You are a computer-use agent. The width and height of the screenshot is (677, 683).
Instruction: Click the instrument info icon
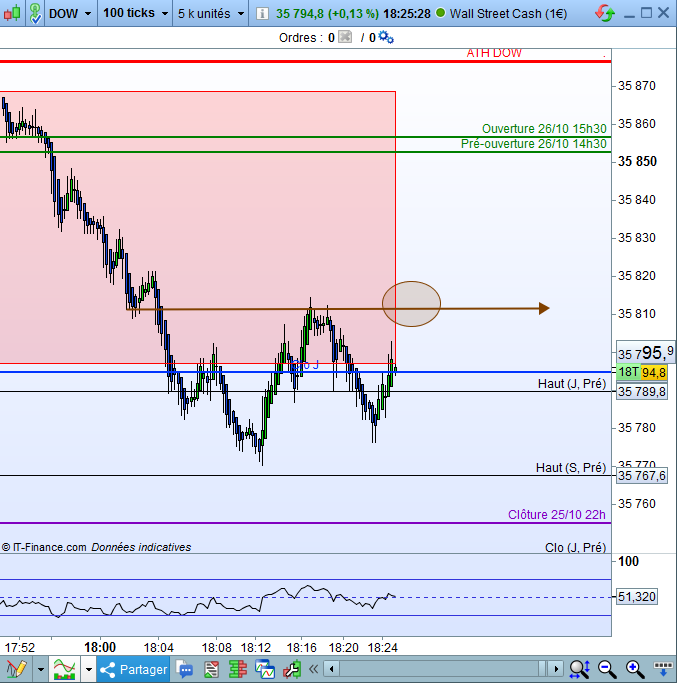pyautogui.click(x=262, y=14)
